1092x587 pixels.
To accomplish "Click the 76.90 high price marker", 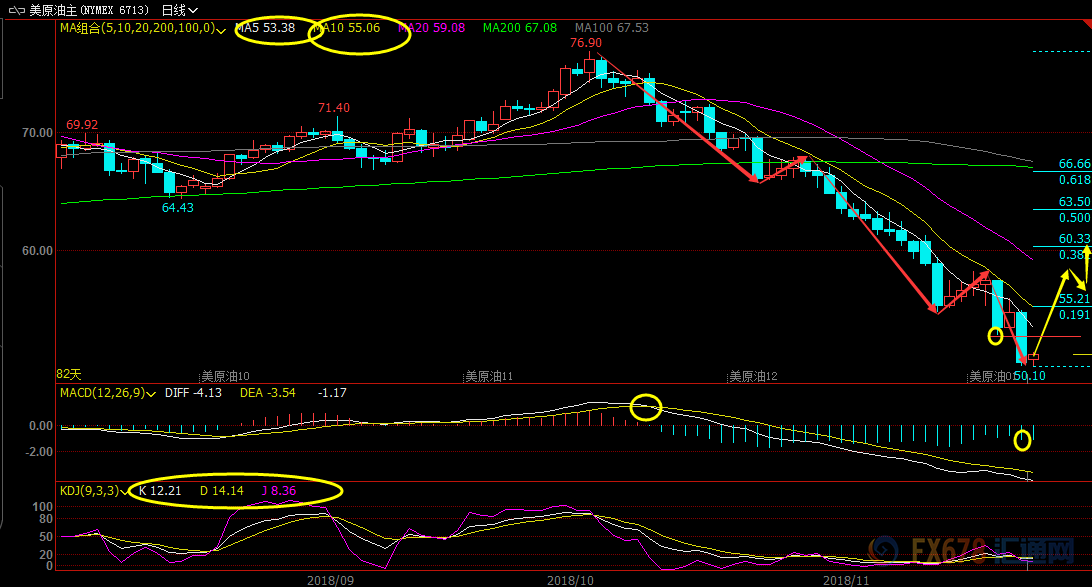I will (586, 43).
